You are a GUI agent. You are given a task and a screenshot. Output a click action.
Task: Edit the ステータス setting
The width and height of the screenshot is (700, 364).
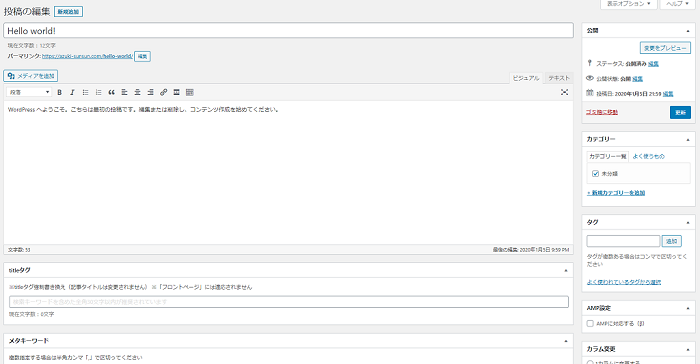(653, 64)
